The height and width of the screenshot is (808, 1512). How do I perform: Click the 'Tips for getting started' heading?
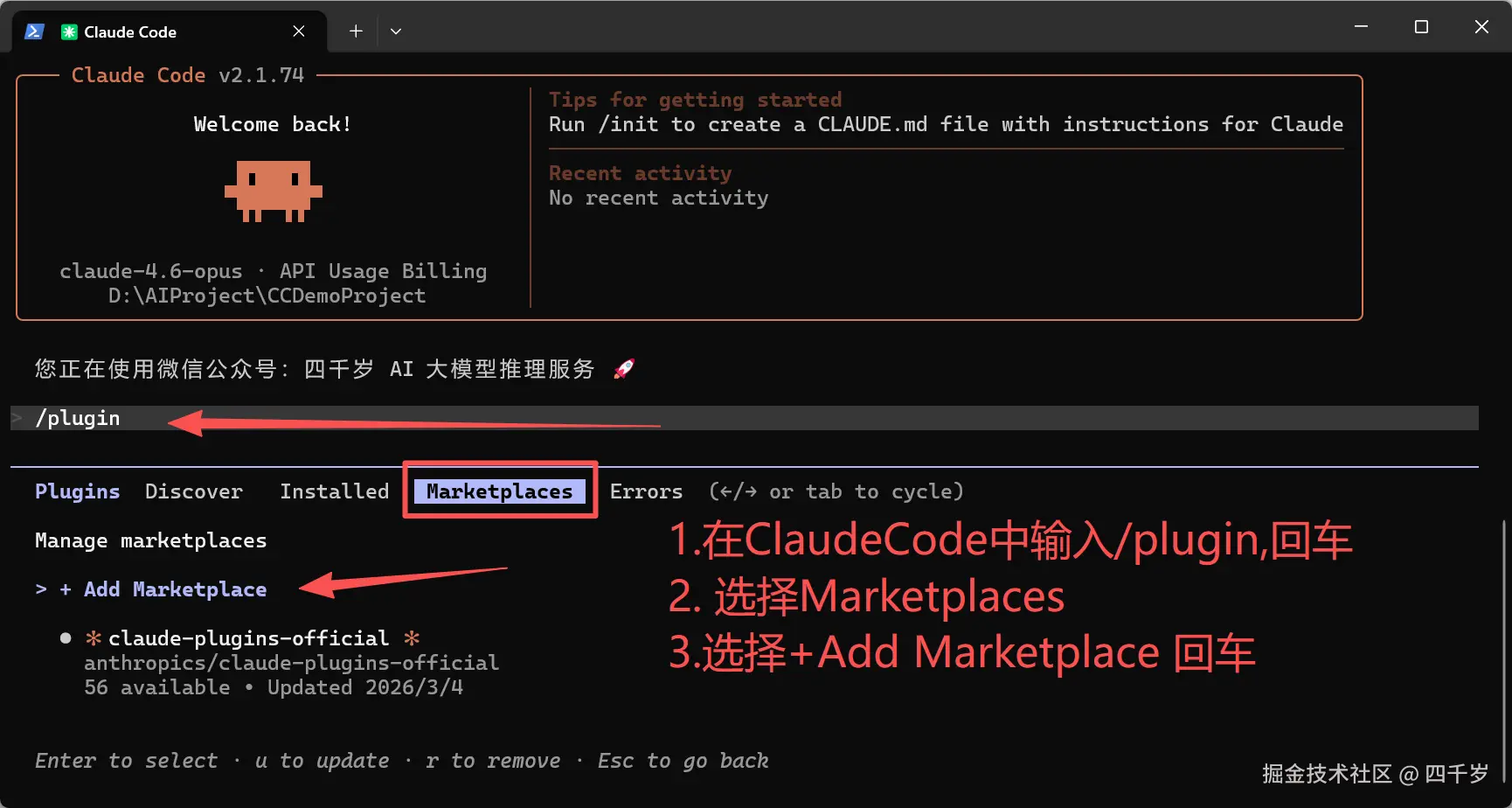[x=696, y=100]
